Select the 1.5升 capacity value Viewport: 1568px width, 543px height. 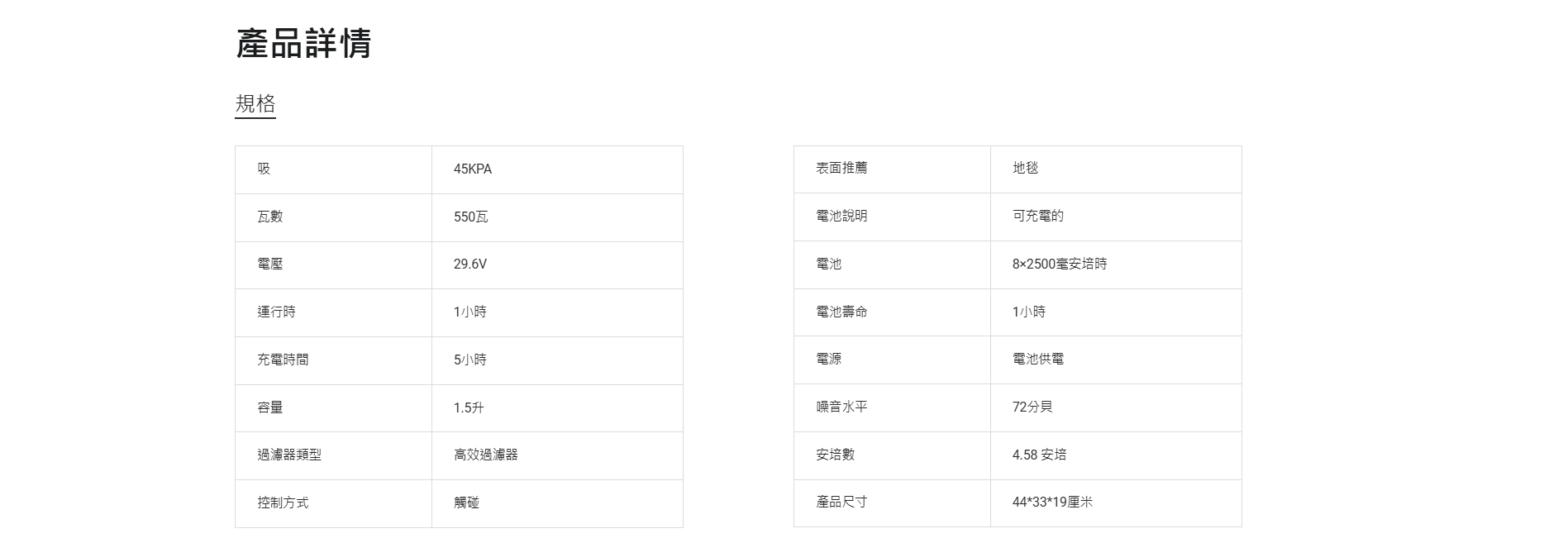469,407
